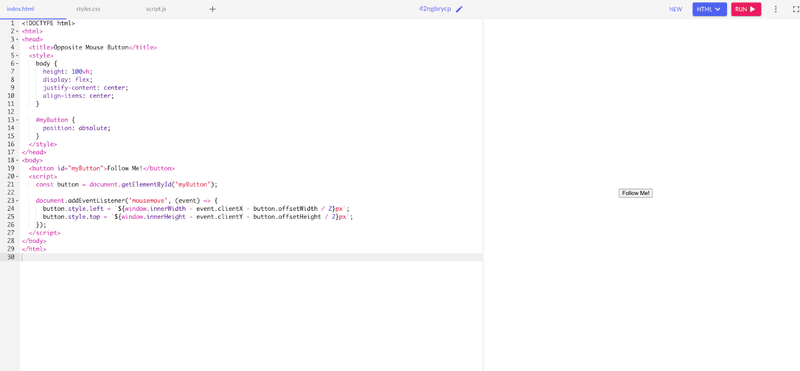Click the Follow Me! button in preview
Screen dimensions: 800x371
(x=636, y=193)
